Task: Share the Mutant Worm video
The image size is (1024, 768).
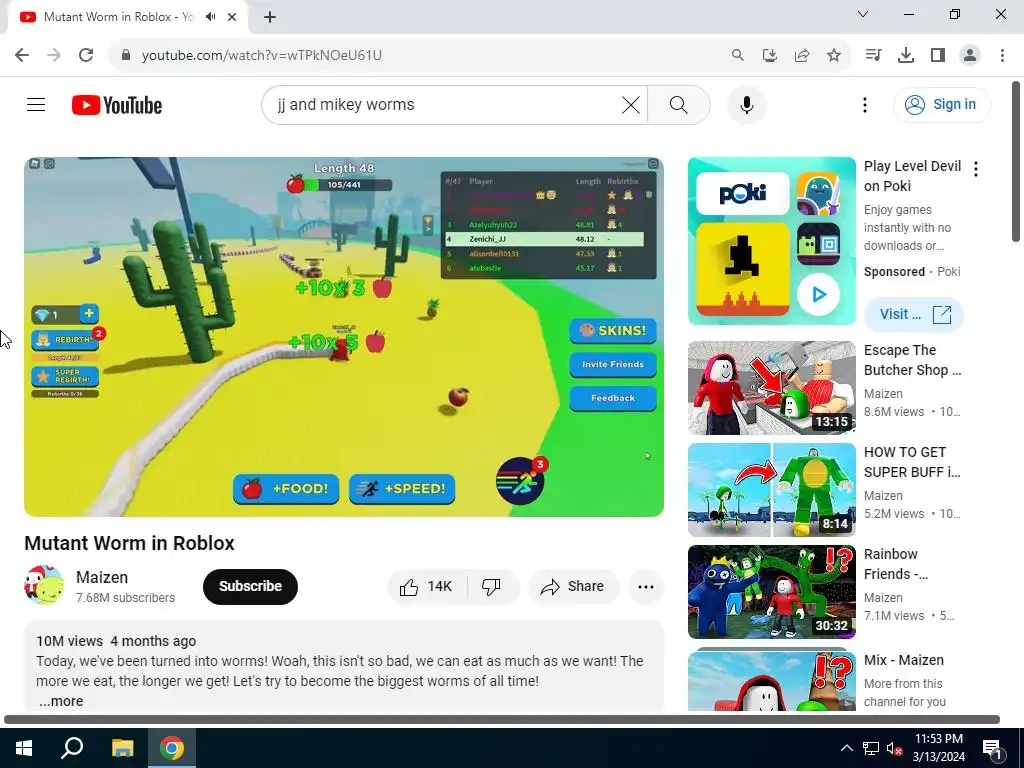Action: click(573, 586)
